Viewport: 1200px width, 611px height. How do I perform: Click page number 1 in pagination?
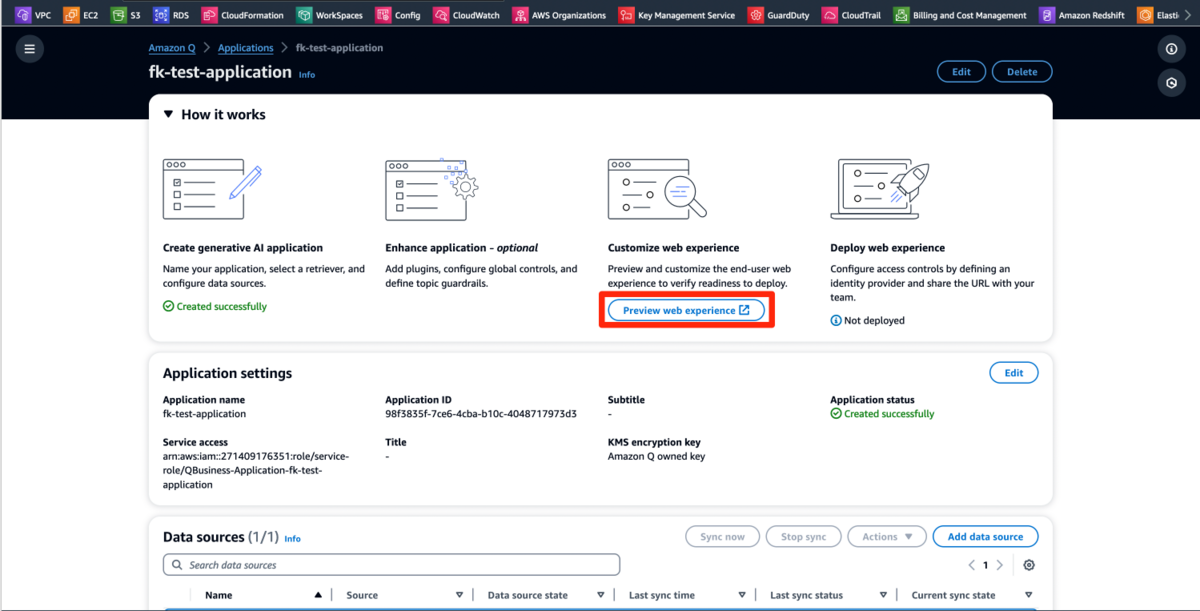click(x=985, y=565)
